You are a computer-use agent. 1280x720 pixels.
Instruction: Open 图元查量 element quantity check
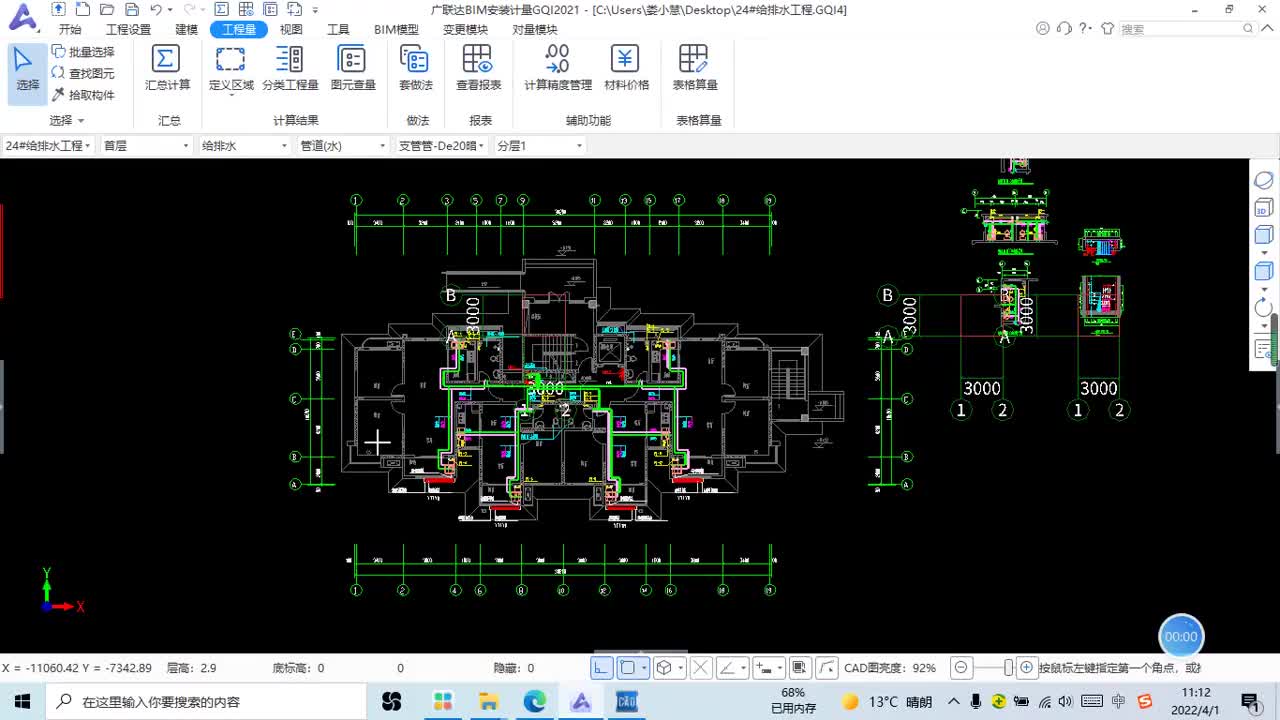click(x=353, y=69)
